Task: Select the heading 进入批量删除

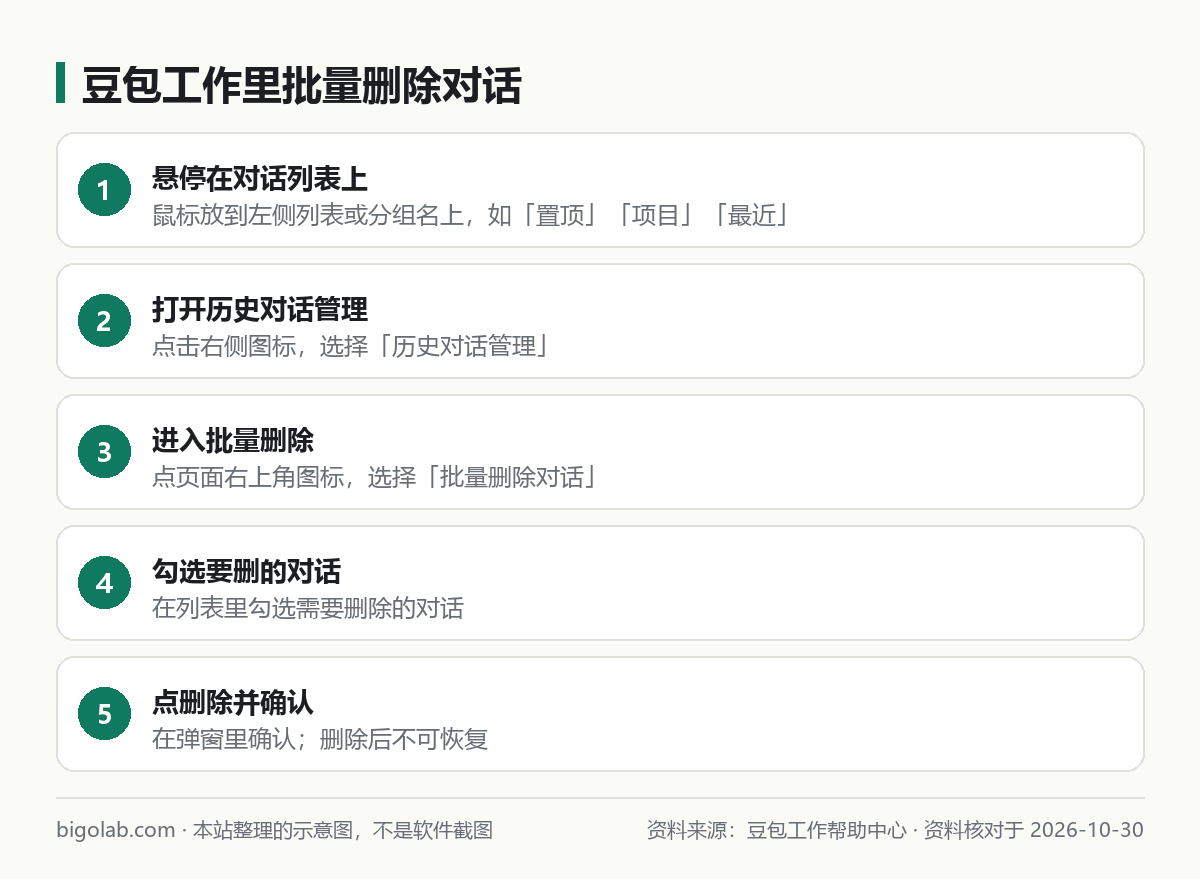Action: 233,442
